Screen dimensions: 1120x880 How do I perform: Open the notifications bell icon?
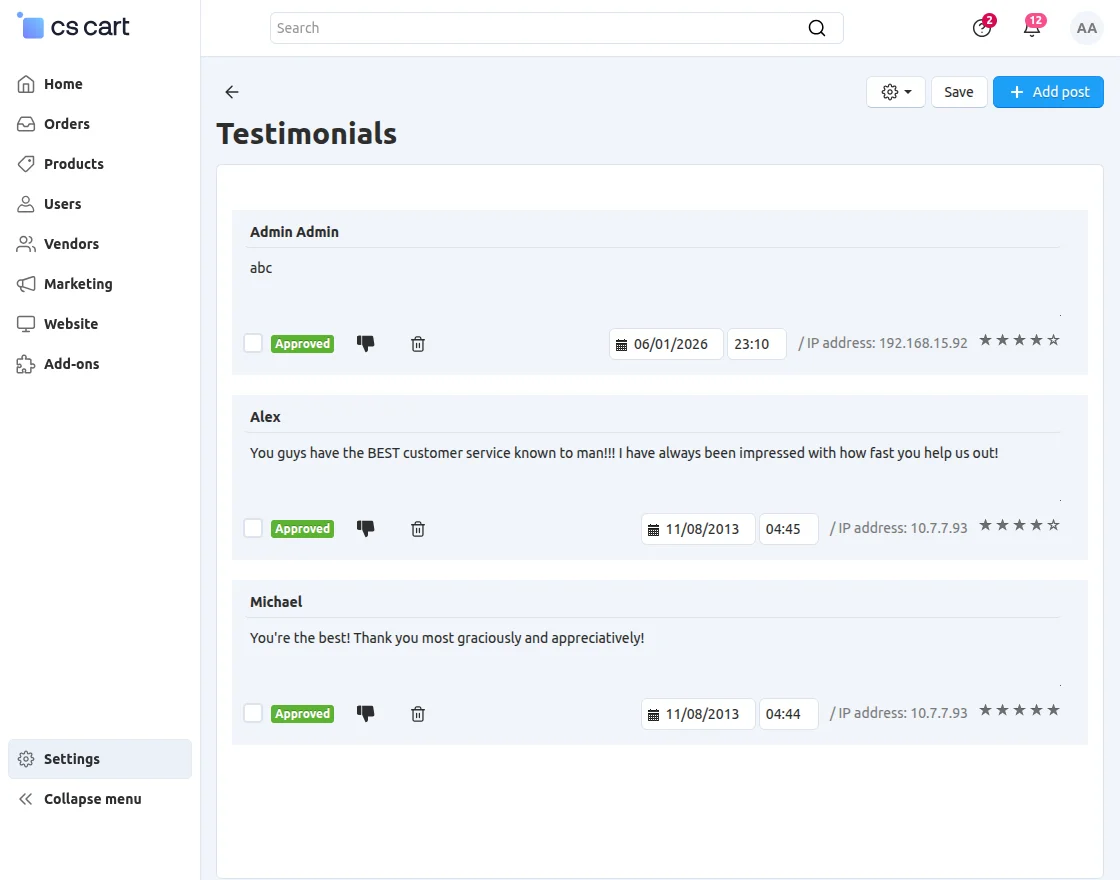click(1032, 28)
